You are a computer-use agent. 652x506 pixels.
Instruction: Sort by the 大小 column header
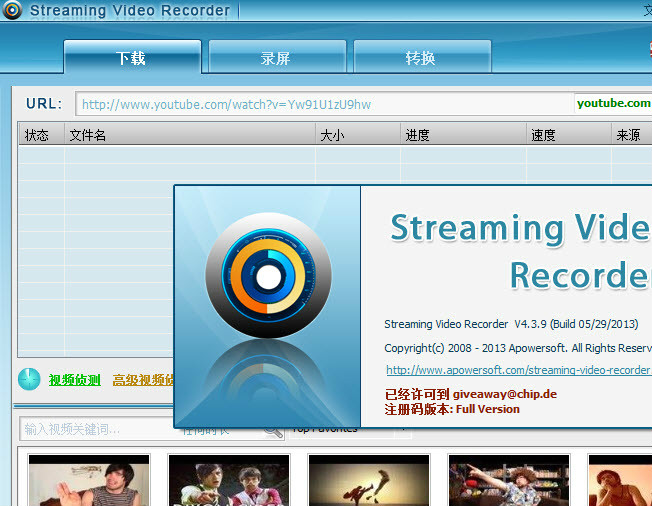358,135
